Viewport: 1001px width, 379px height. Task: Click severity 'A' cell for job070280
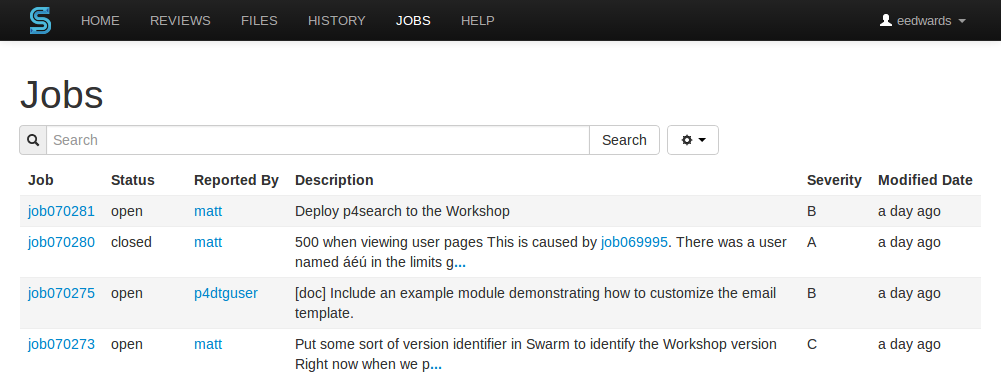point(811,242)
